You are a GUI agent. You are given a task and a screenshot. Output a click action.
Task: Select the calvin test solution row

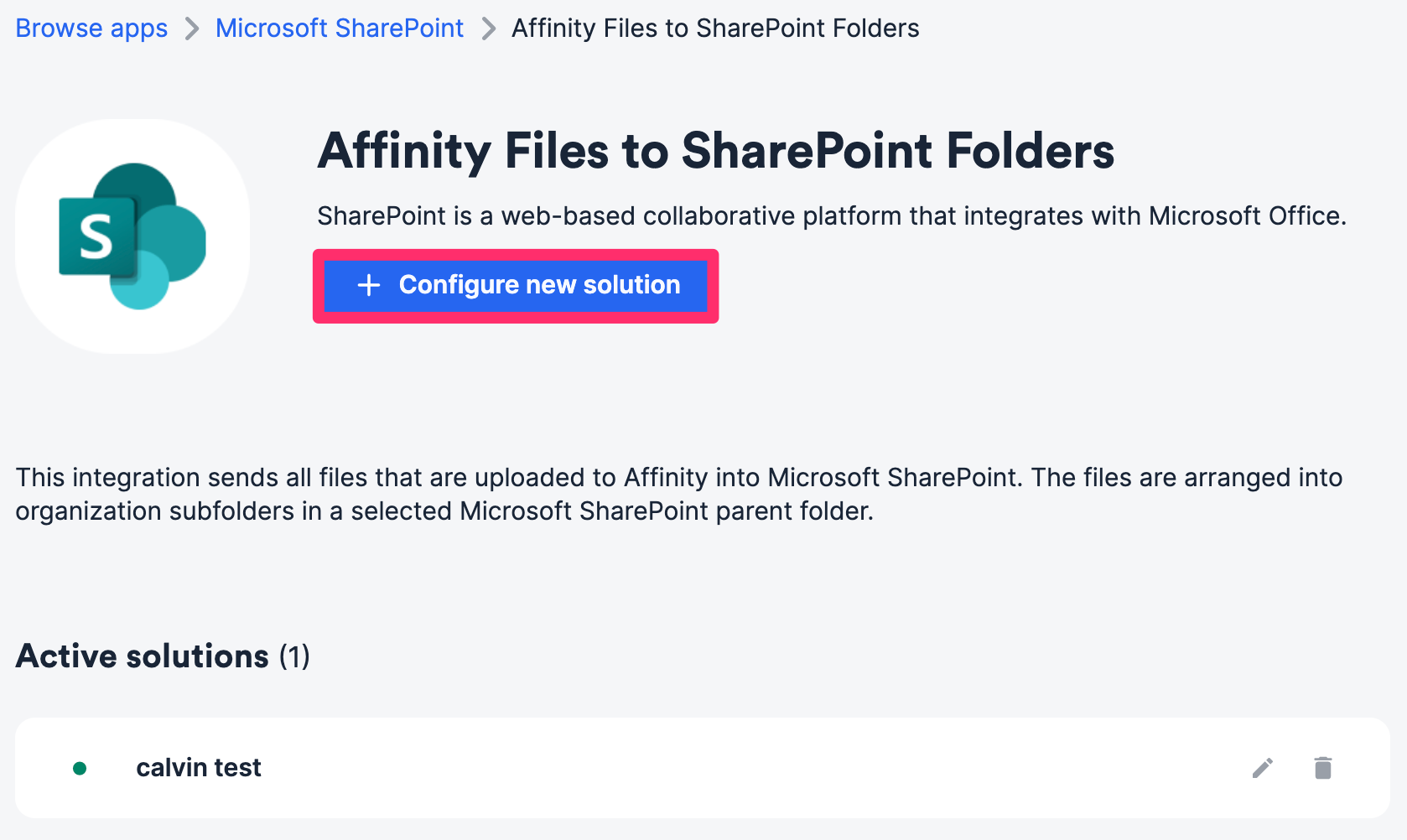point(671,767)
